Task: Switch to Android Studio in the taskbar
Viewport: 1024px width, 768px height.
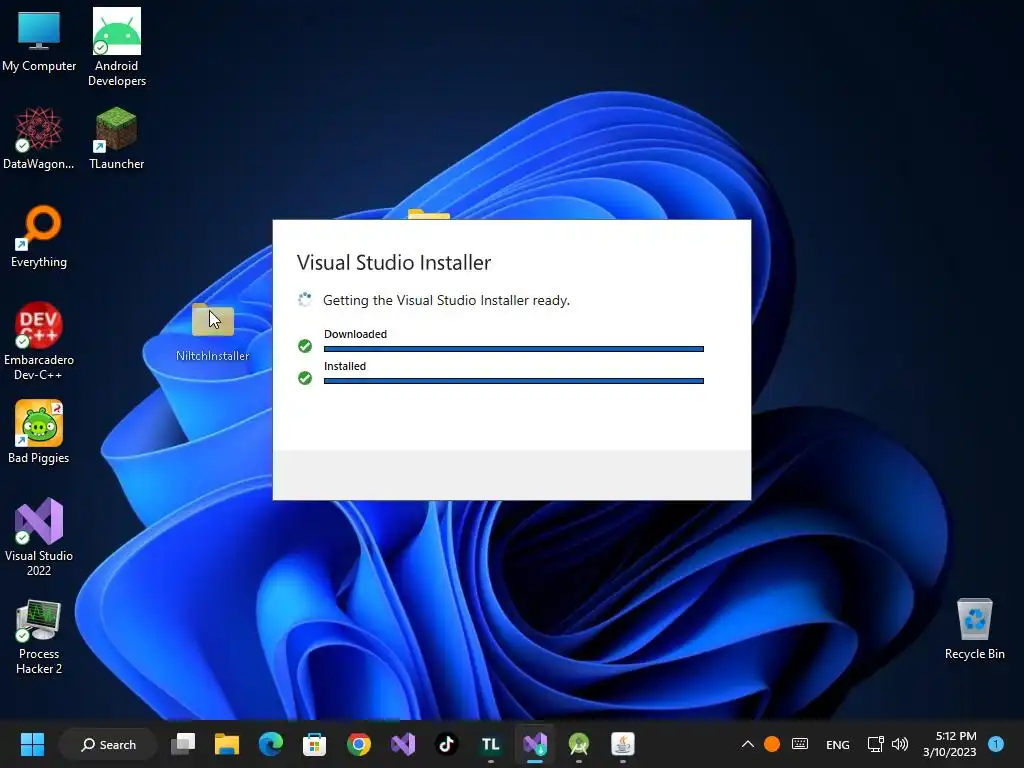Action: pyautogui.click(x=579, y=744)
